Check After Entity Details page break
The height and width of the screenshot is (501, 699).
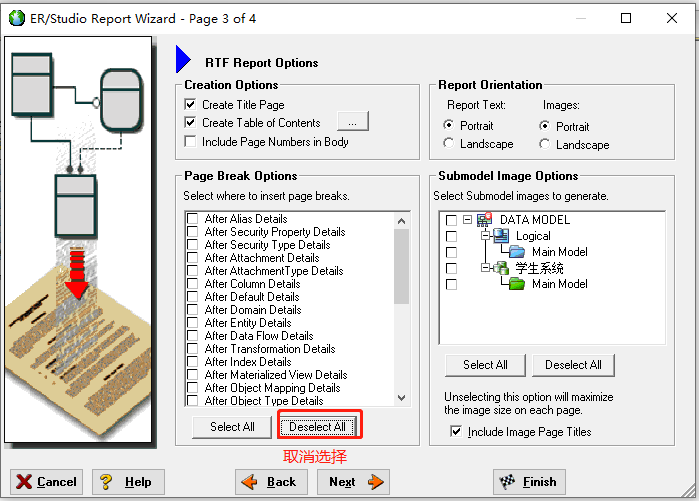(193, 322)
